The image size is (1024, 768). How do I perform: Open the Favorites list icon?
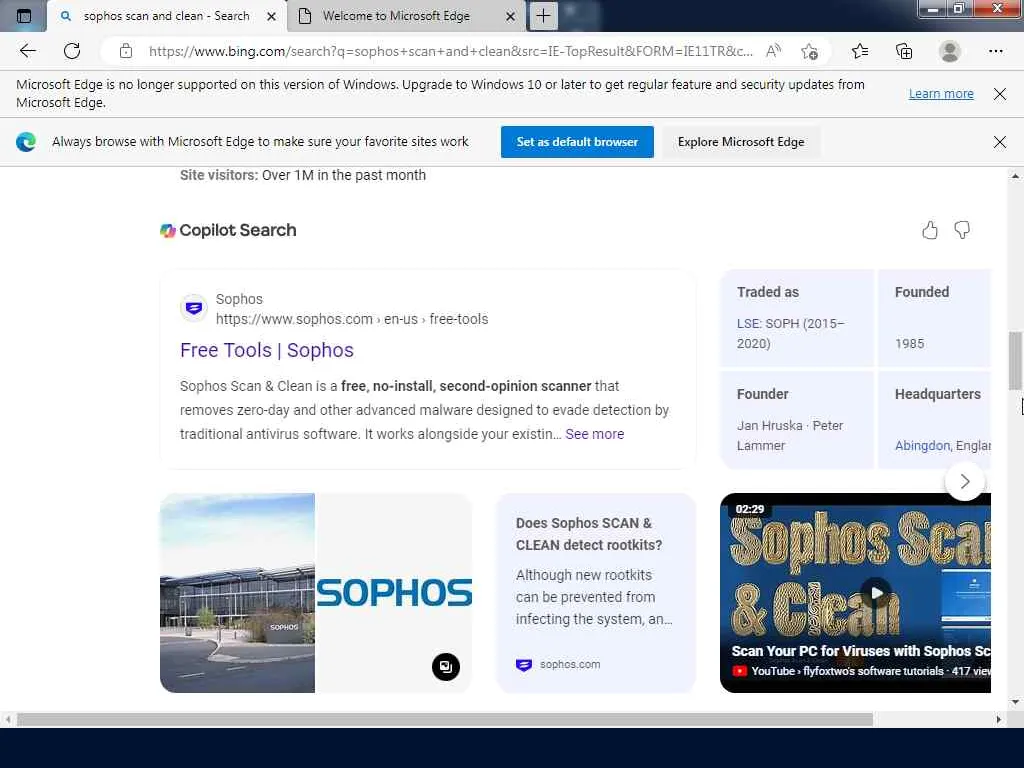[x=860, y=51]
